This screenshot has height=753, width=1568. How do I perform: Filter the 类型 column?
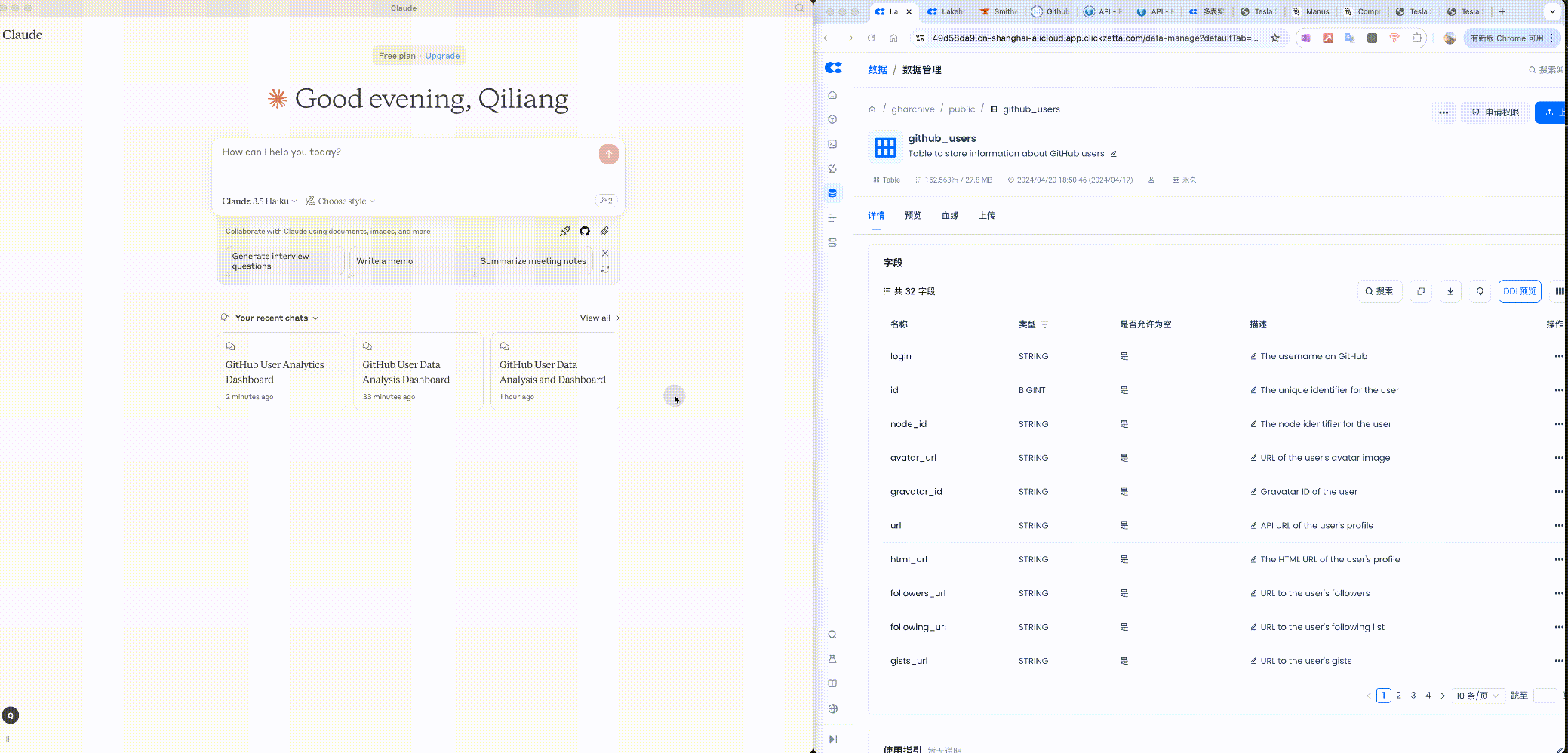pos(1044,324)
